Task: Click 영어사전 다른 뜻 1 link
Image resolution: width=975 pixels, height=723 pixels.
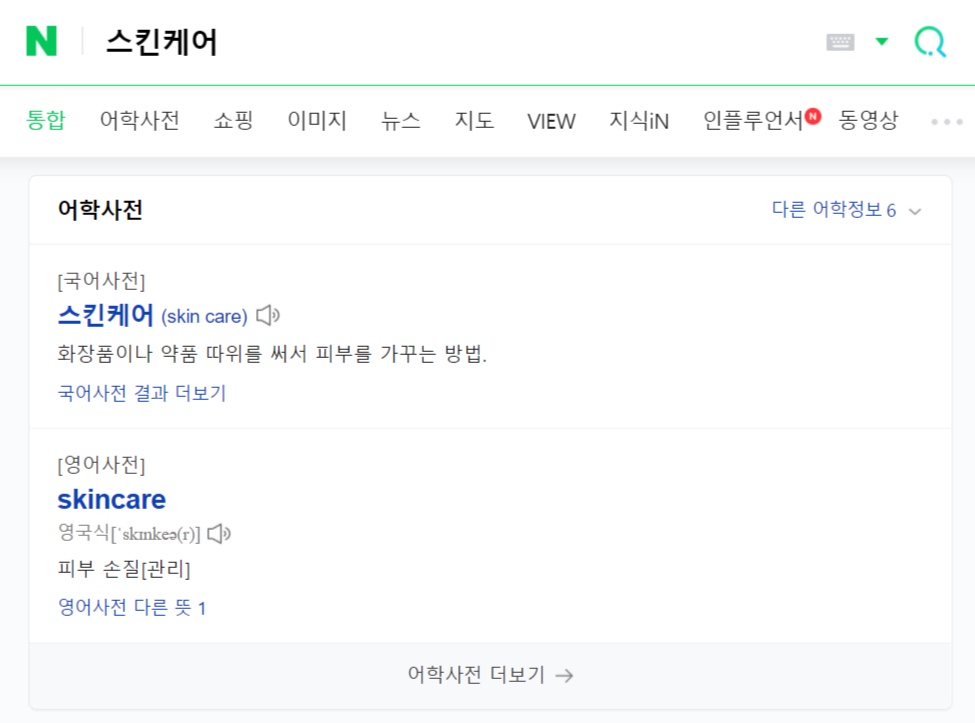Action: click(132, 607)
